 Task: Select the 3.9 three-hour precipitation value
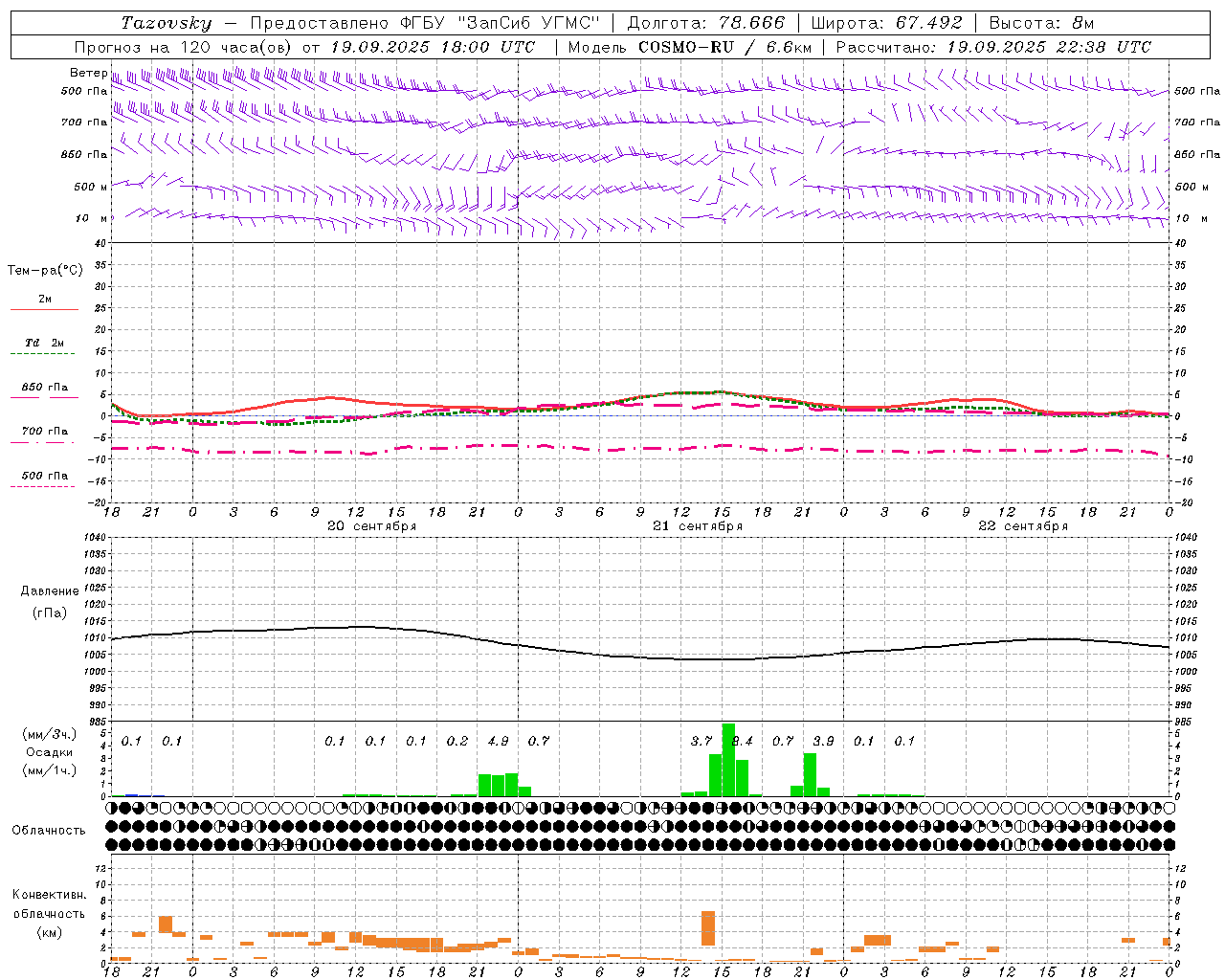(823, 741)
